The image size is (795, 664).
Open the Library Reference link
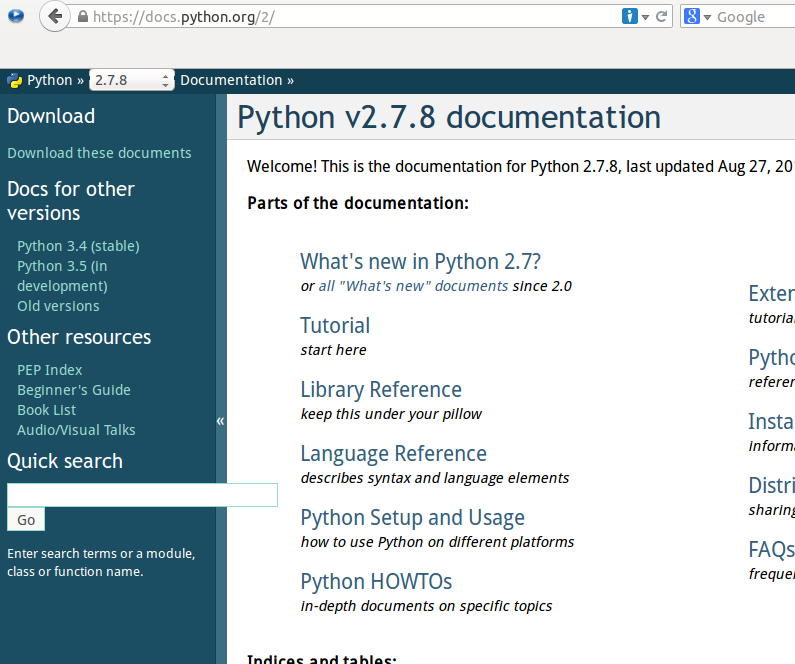pos(381,390)
